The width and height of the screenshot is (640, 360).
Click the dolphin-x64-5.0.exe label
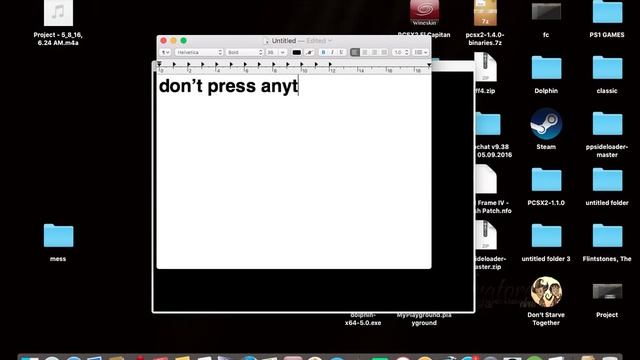pyautogui.click(x=363, y=319)
